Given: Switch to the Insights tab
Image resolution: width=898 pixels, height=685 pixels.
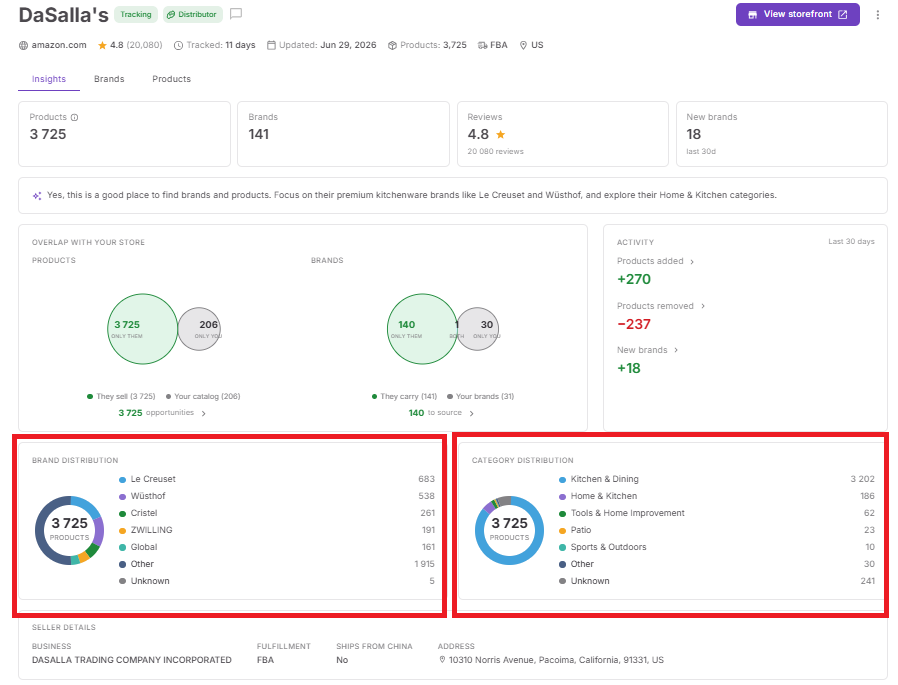Looking at the screenshot, I should [49, 79].
